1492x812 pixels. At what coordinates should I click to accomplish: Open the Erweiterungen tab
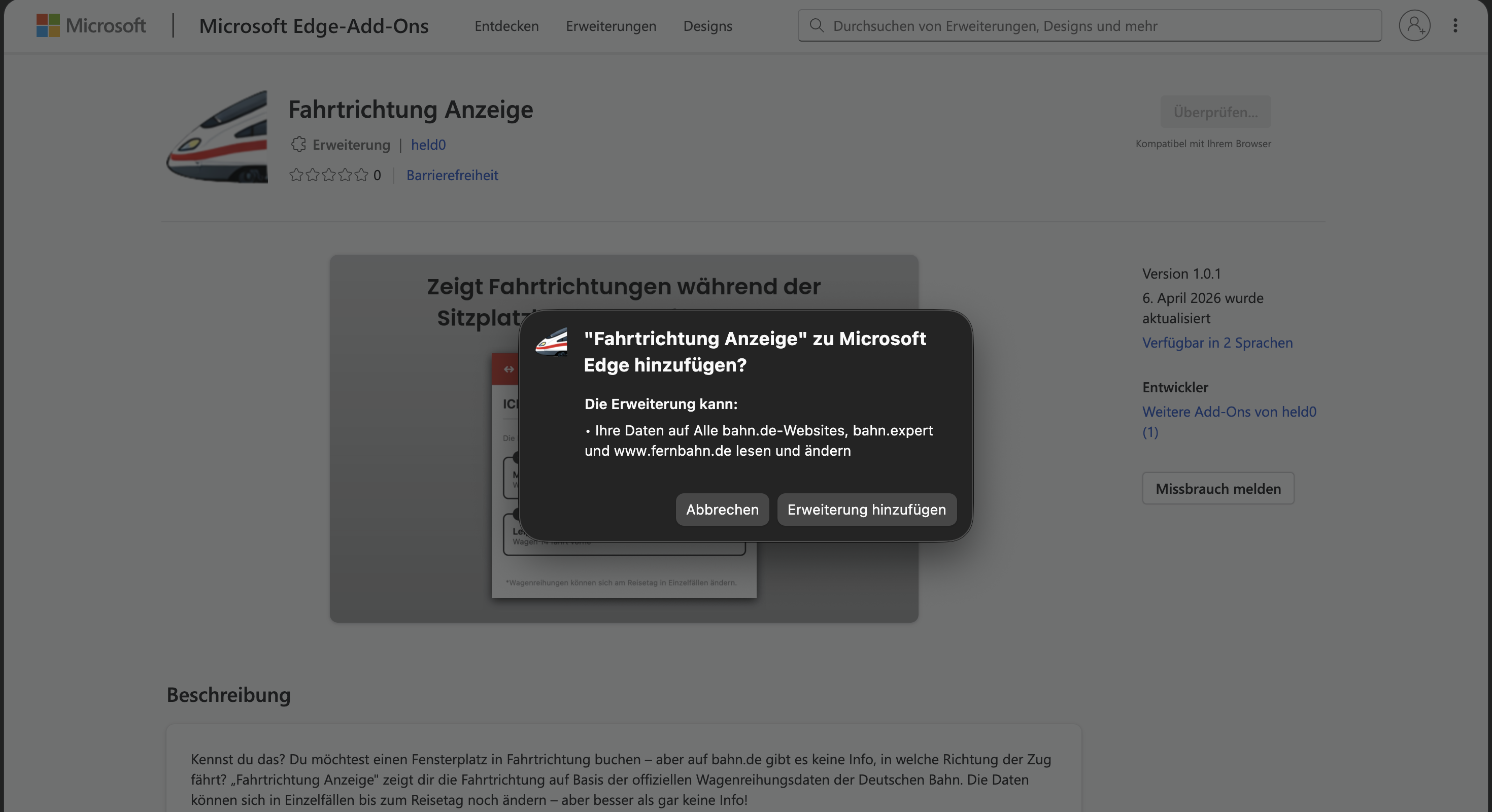coord(611,25)
